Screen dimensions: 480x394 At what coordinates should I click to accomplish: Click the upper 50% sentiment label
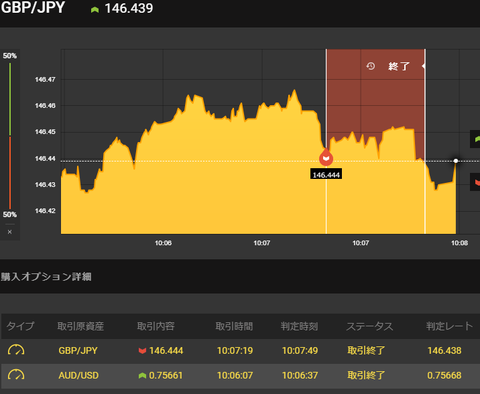[10, 56]
